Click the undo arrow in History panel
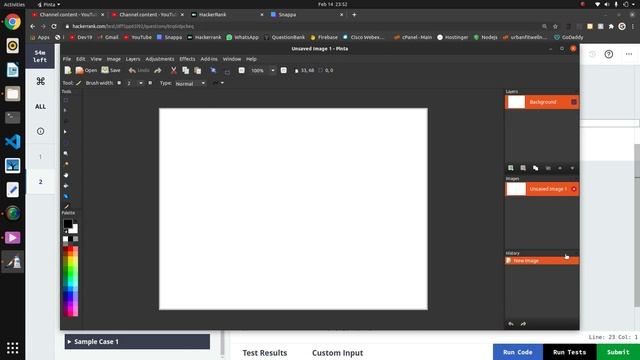This screenshot has width=640, height=360. (511, 324)
